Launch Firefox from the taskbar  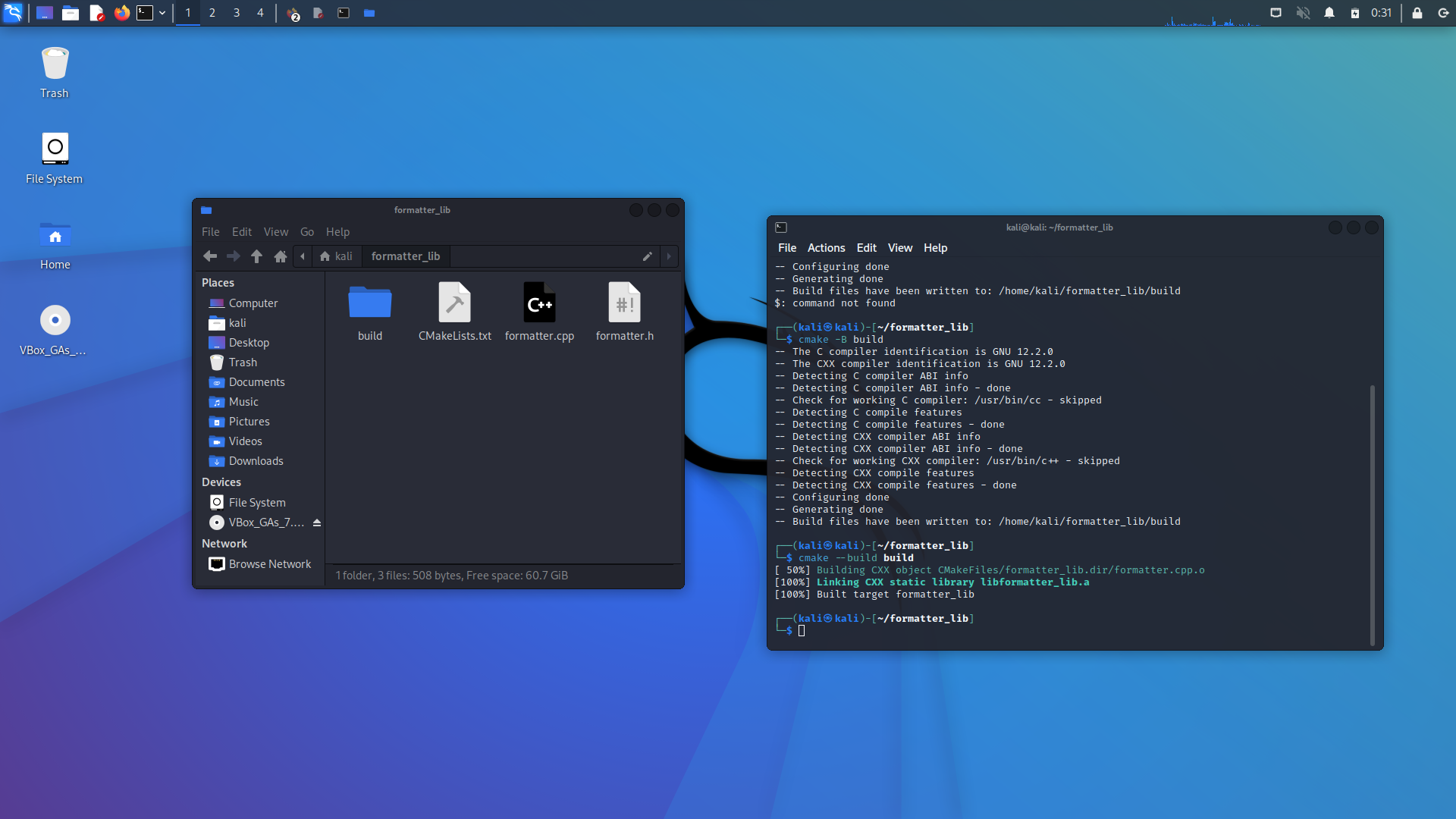point(122,13)
